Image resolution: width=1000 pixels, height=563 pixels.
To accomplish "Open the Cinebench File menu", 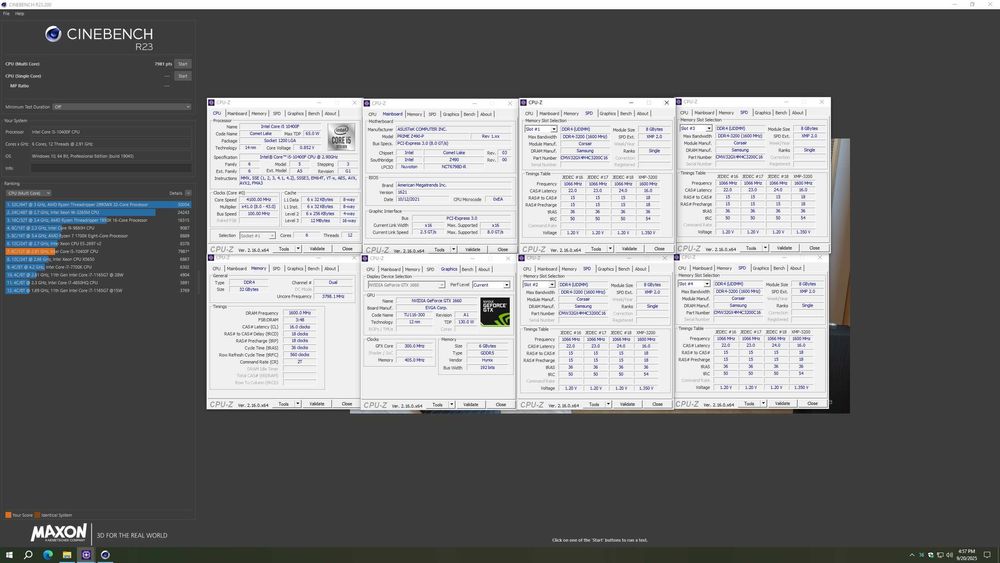I will (x=6, y=13).
